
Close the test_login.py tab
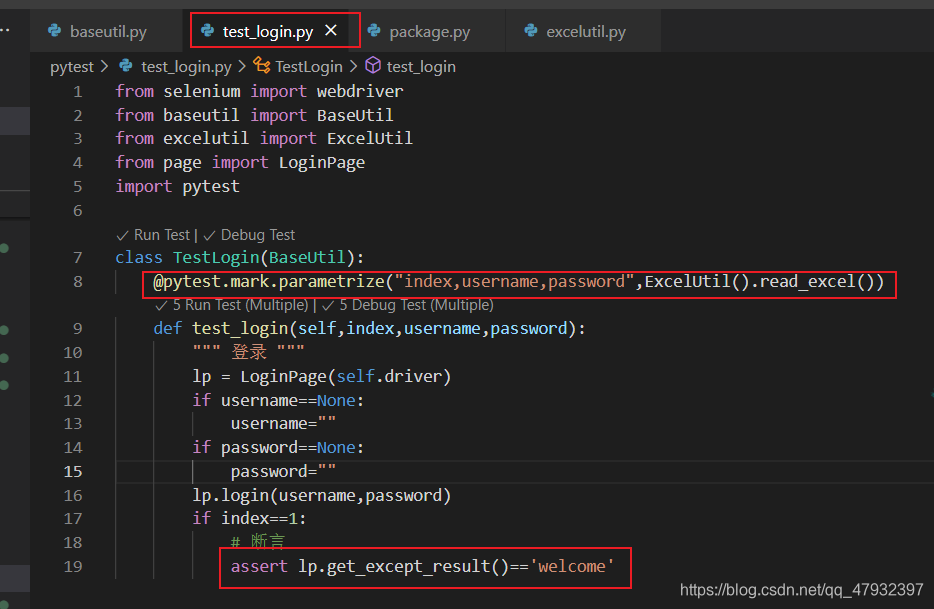point(331,30)
